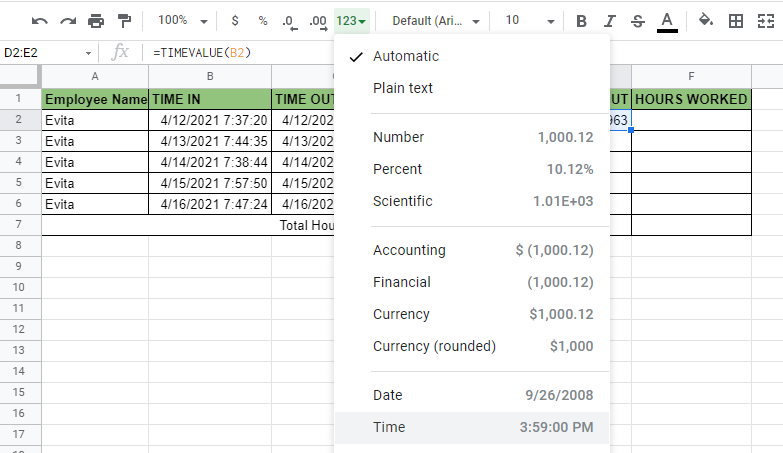Apply Bold formatting
Screen dimensions: 783x453
tap(582, 20)
